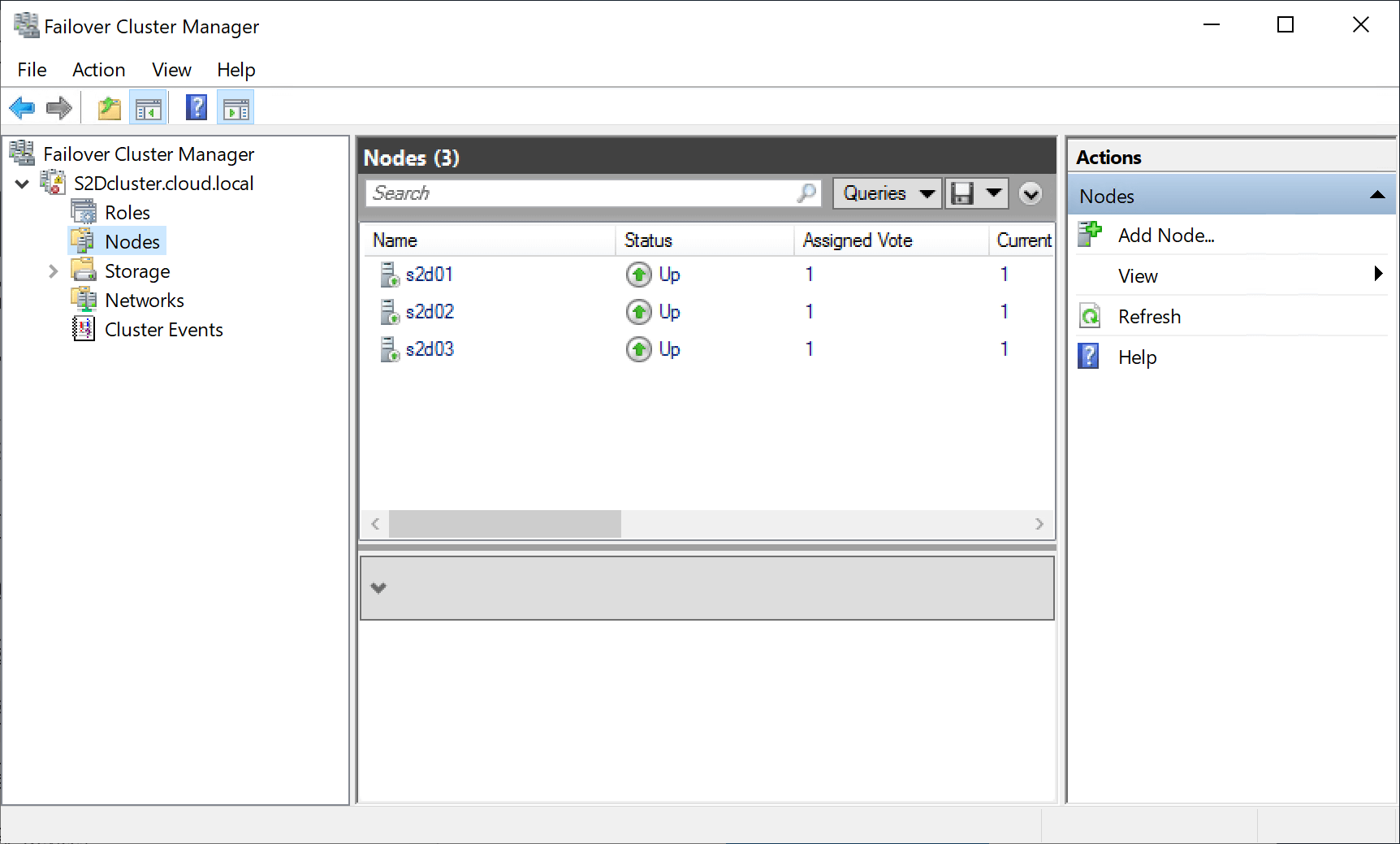Click the Add Node green plus icon
1400x844 pixels.
1090,234
